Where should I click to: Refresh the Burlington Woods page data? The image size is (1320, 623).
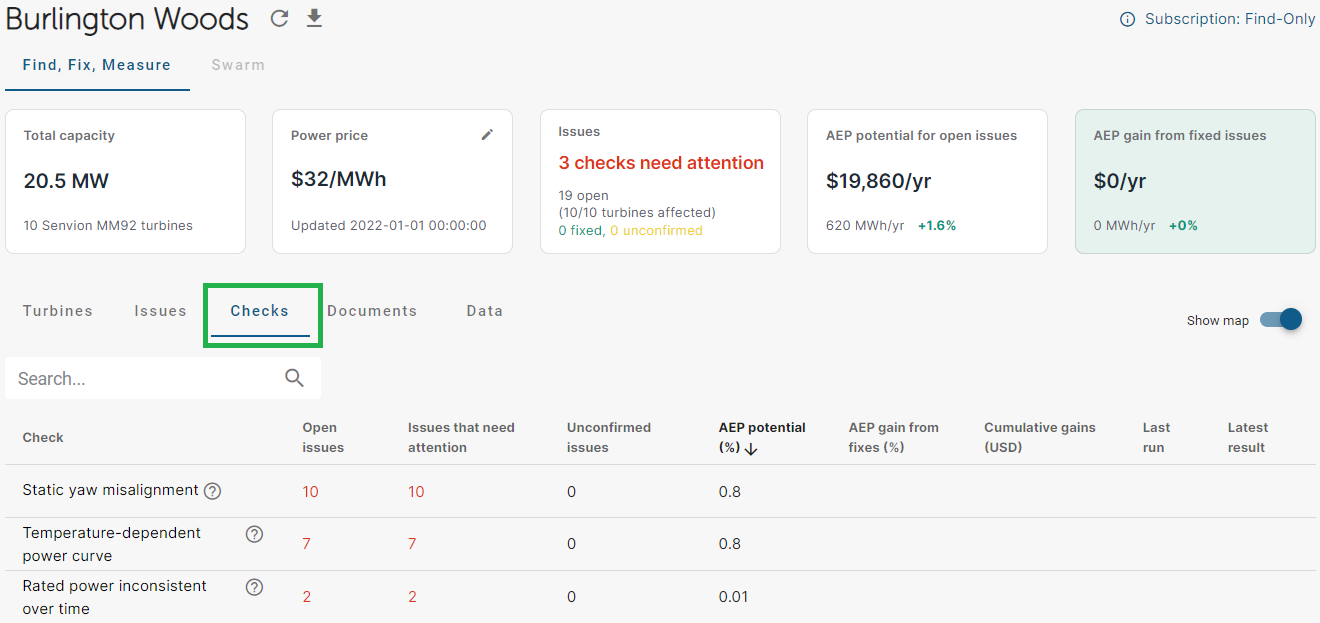280,18
